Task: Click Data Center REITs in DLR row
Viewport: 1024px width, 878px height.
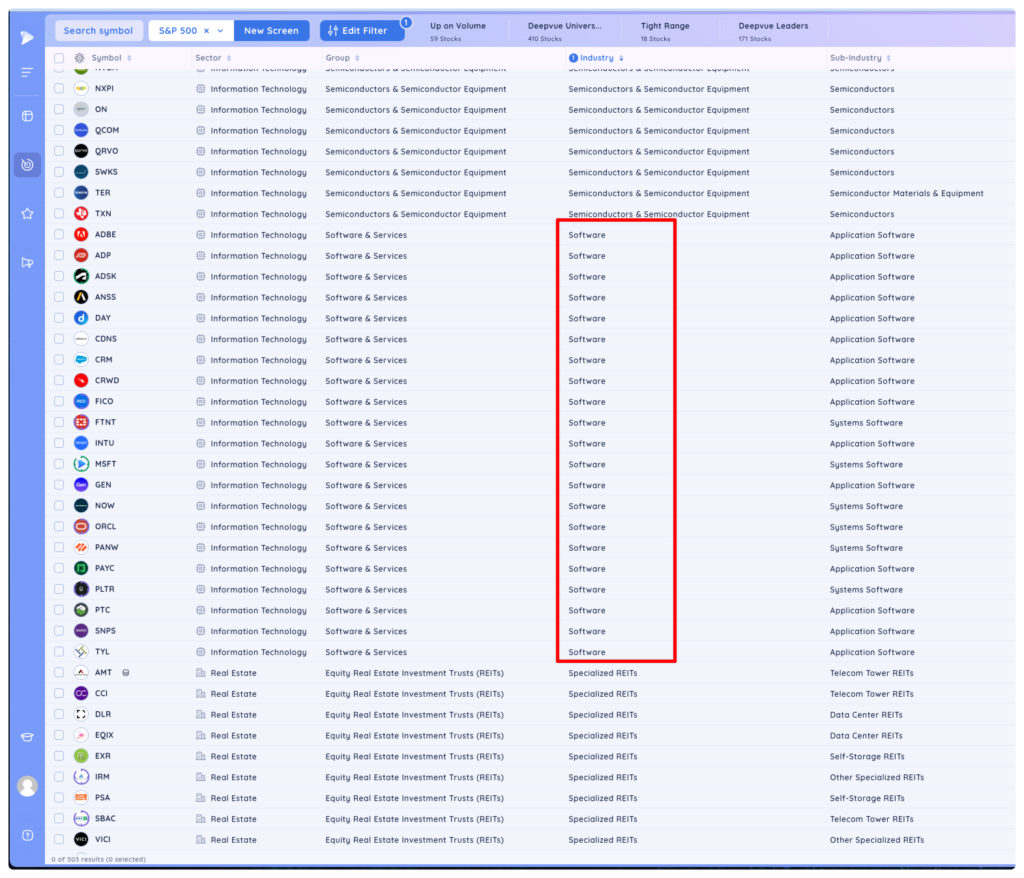Action: (x=866, y=715)
